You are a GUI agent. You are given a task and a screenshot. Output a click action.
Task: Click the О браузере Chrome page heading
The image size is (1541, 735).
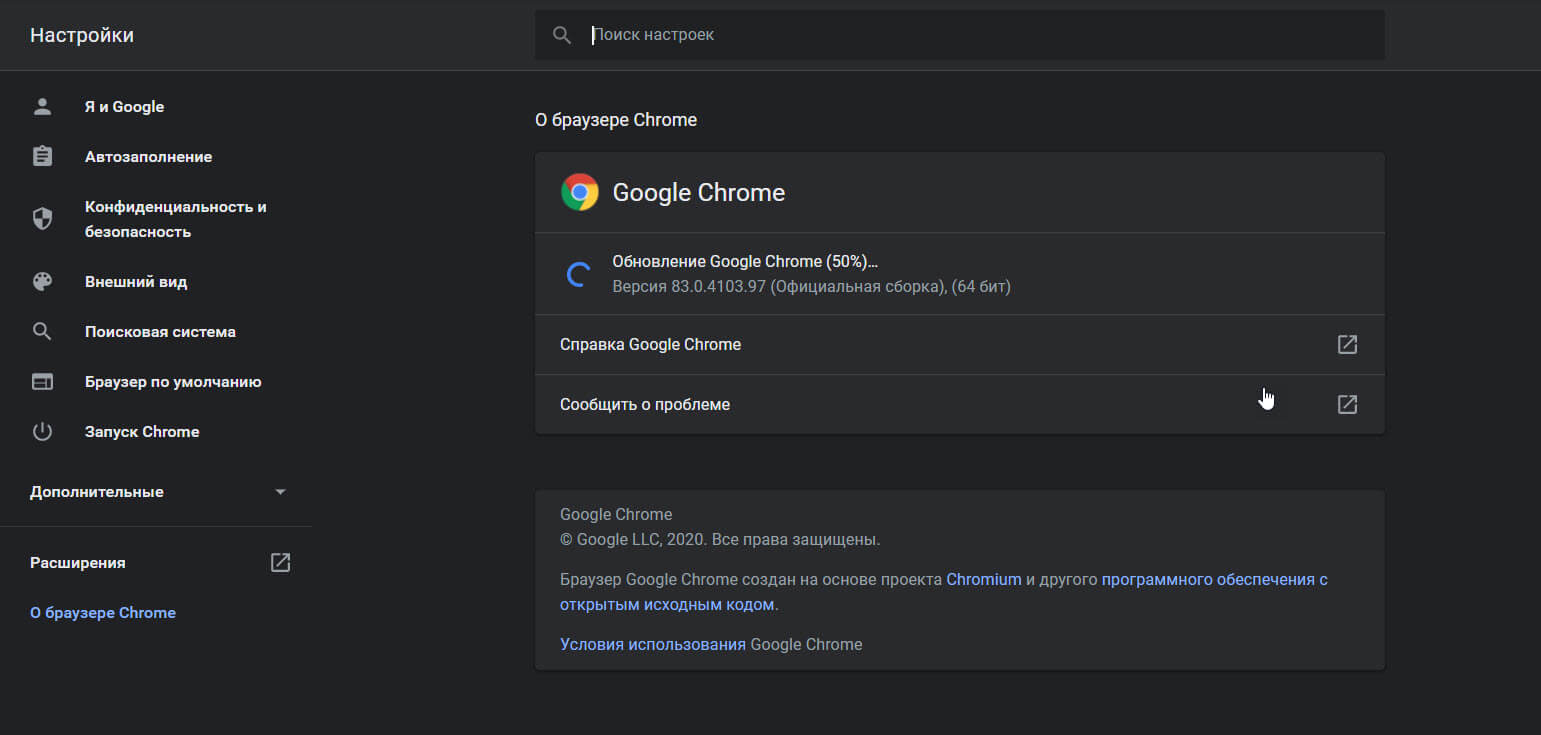tap(616, 120)
